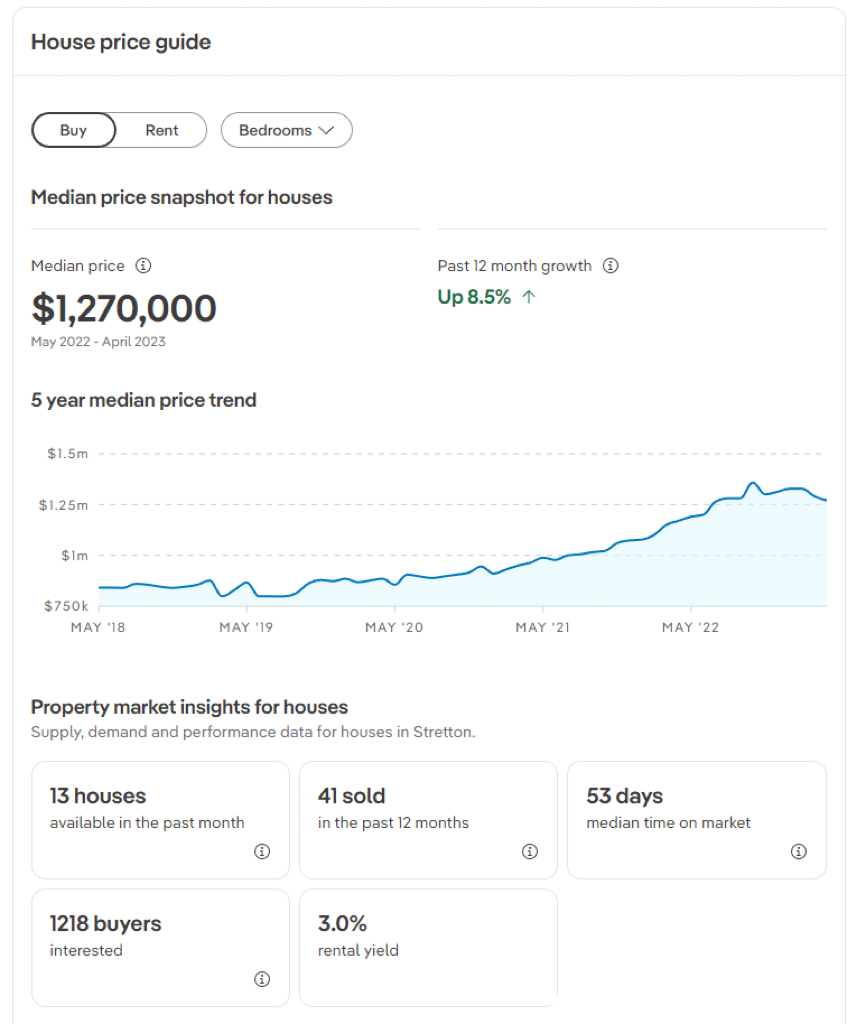
Task: Click 'median time on market' text
Action: (x=668, y=823)
